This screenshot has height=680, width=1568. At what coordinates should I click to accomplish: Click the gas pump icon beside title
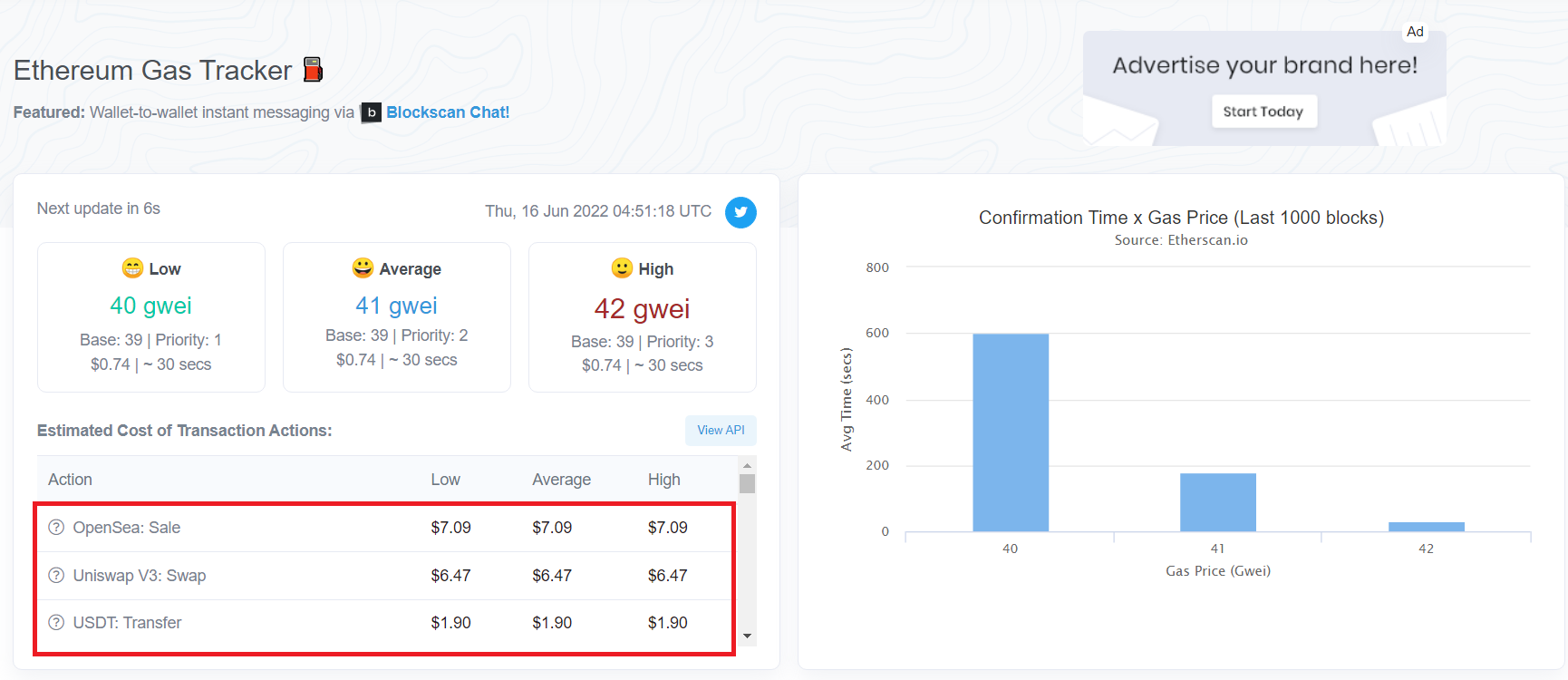point(313,70)
